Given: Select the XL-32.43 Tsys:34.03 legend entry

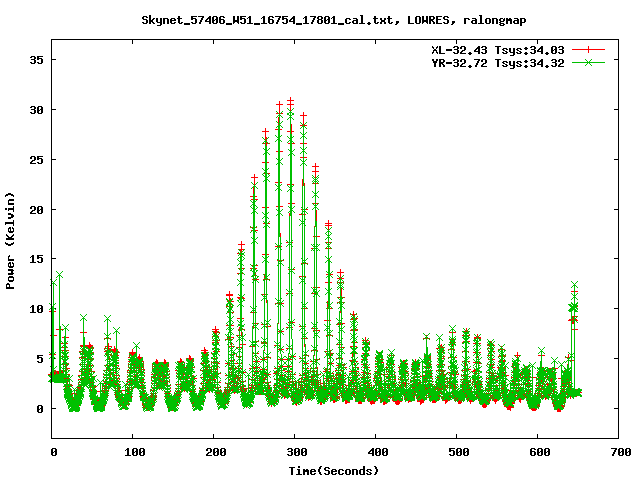Looking at the screenshot, I should [498, 50].
